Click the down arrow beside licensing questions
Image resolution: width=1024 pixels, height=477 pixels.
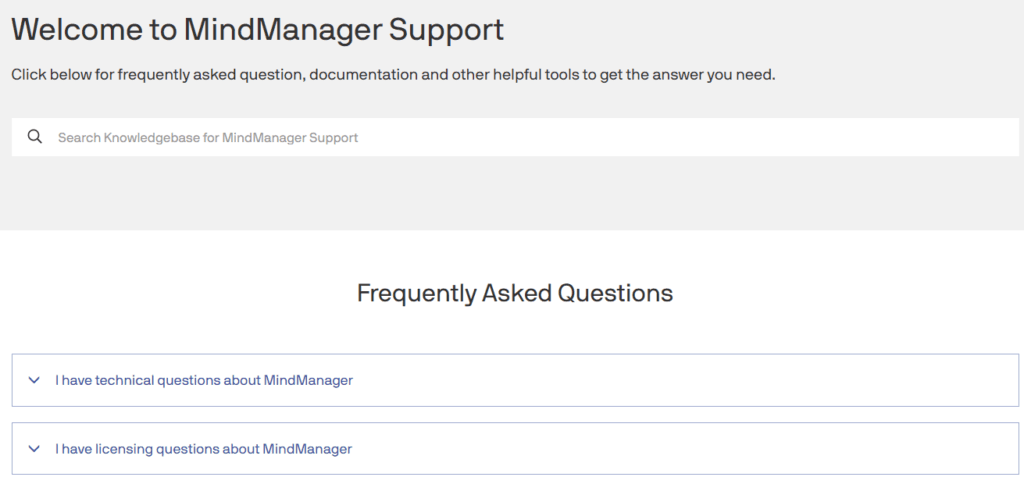(34, 449)
